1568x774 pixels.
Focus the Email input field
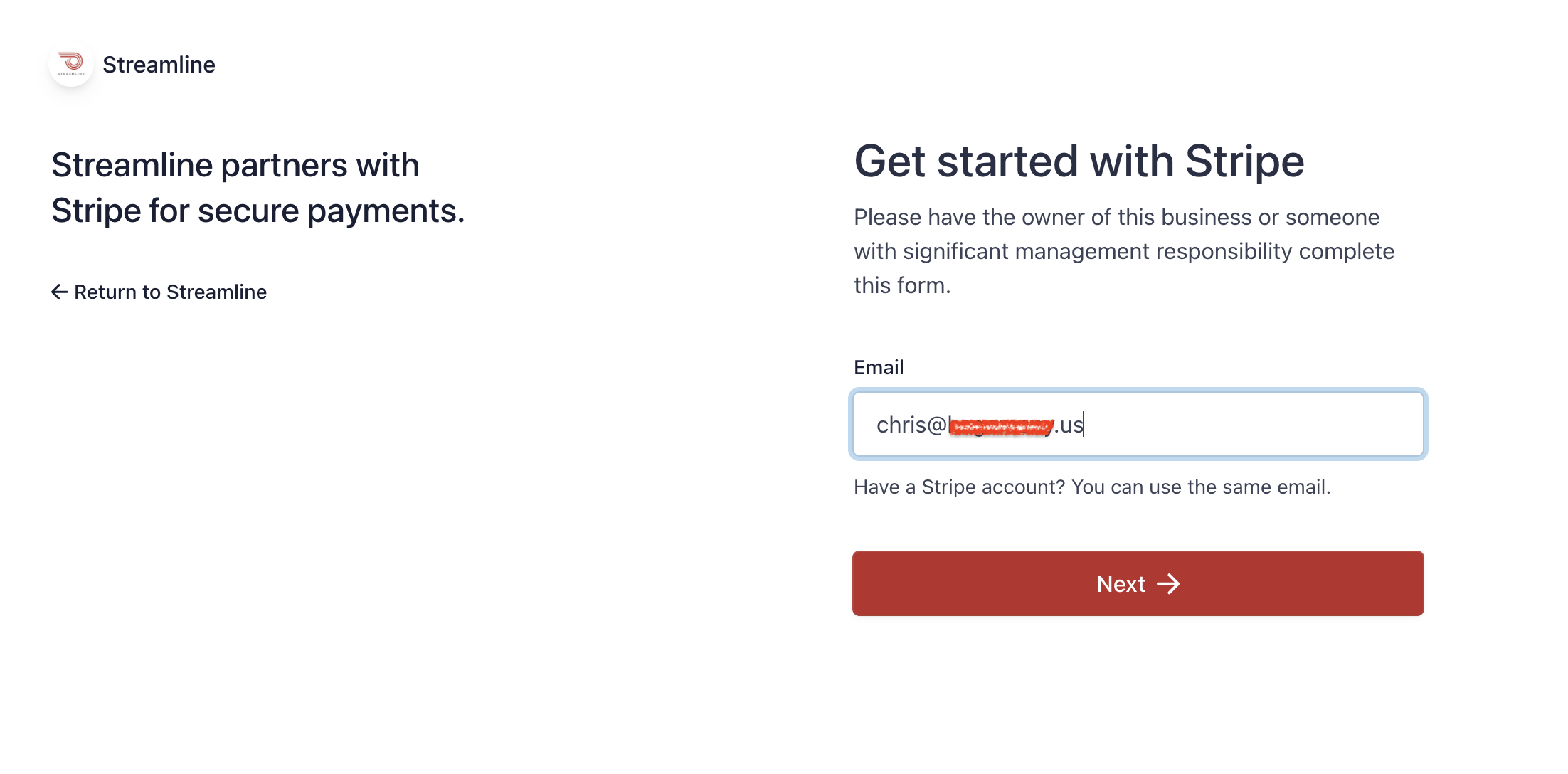coord(1138,424)
